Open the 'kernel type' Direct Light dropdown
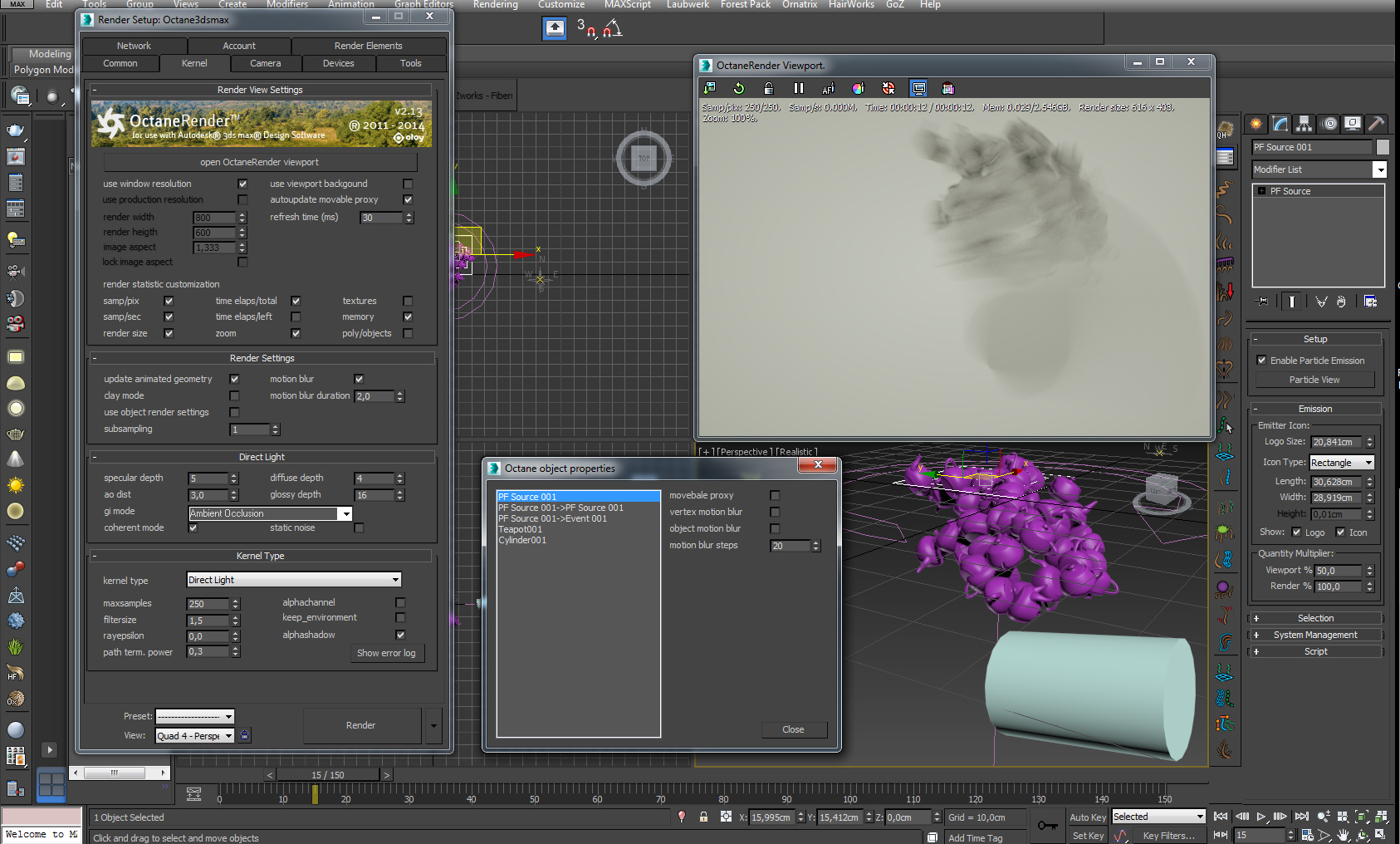The width and height of the screenshot is (1400, 844). pyautogui.click(x=294, y=580)
